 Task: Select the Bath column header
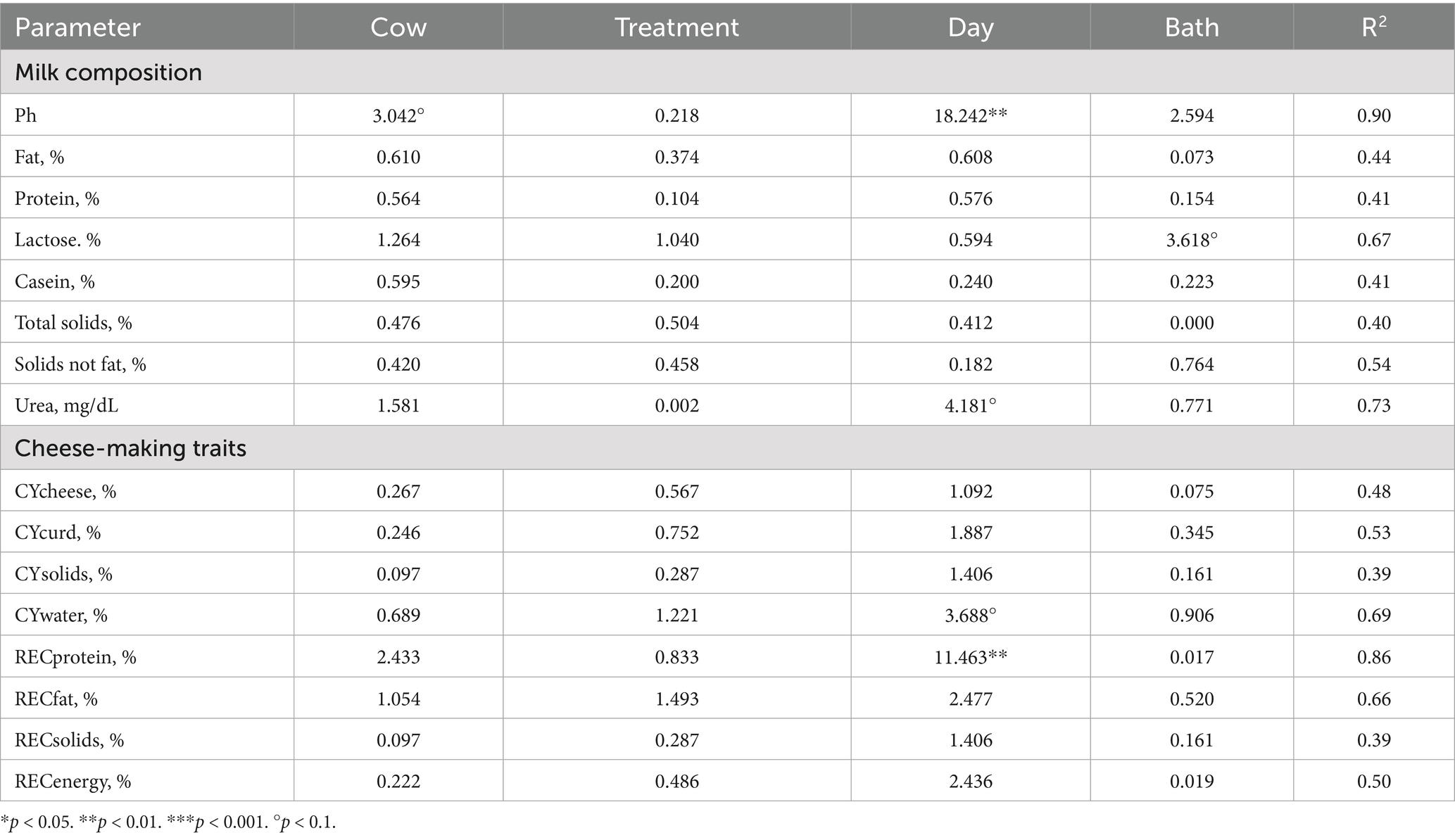tap(1191, 27)
